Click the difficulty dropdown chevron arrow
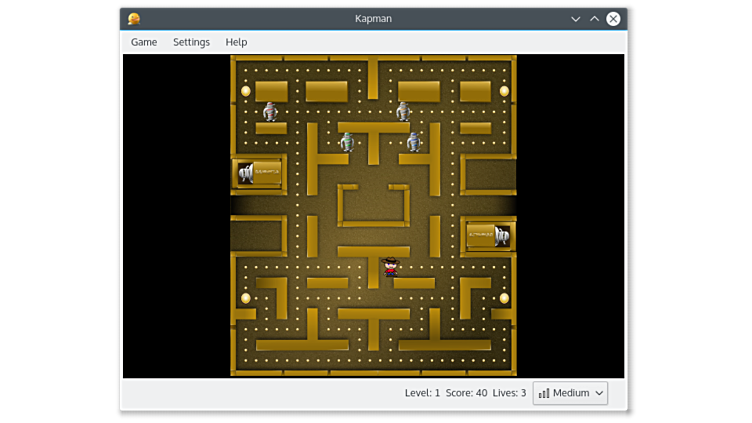The width and height of the screenshot is (752, 423). click(599, 393)
